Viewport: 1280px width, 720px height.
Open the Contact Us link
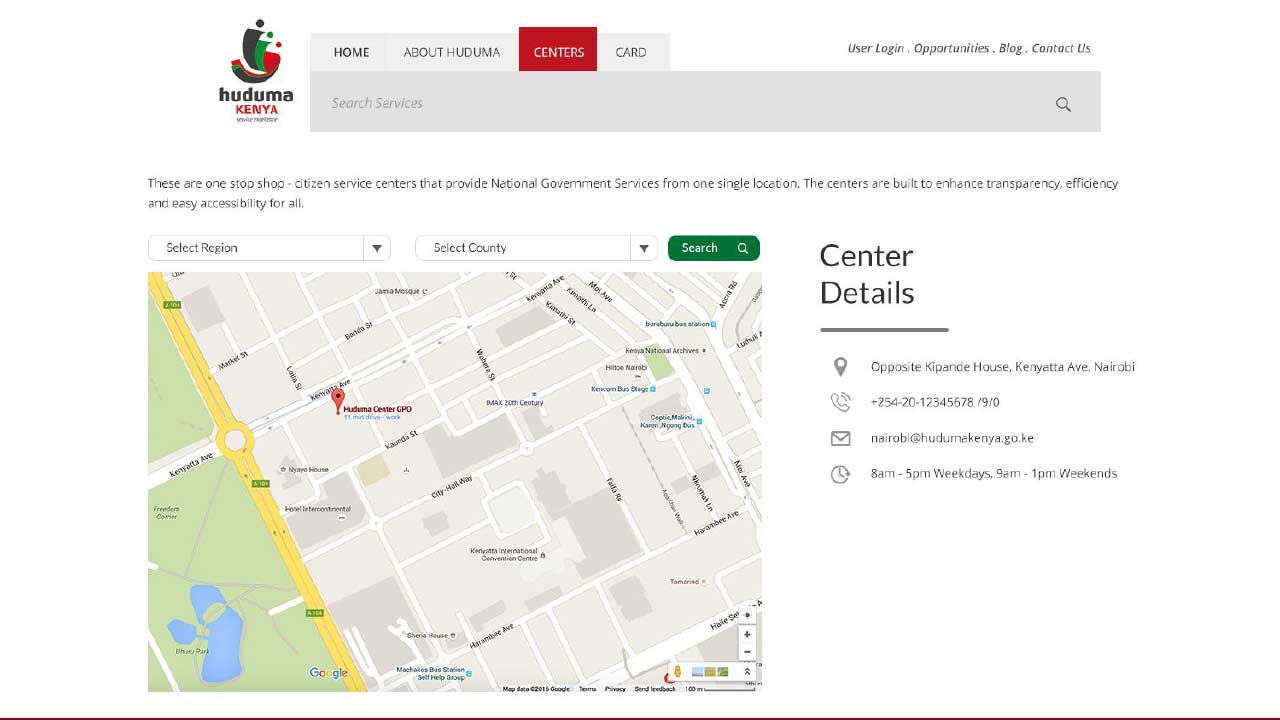pos(1061,48)
